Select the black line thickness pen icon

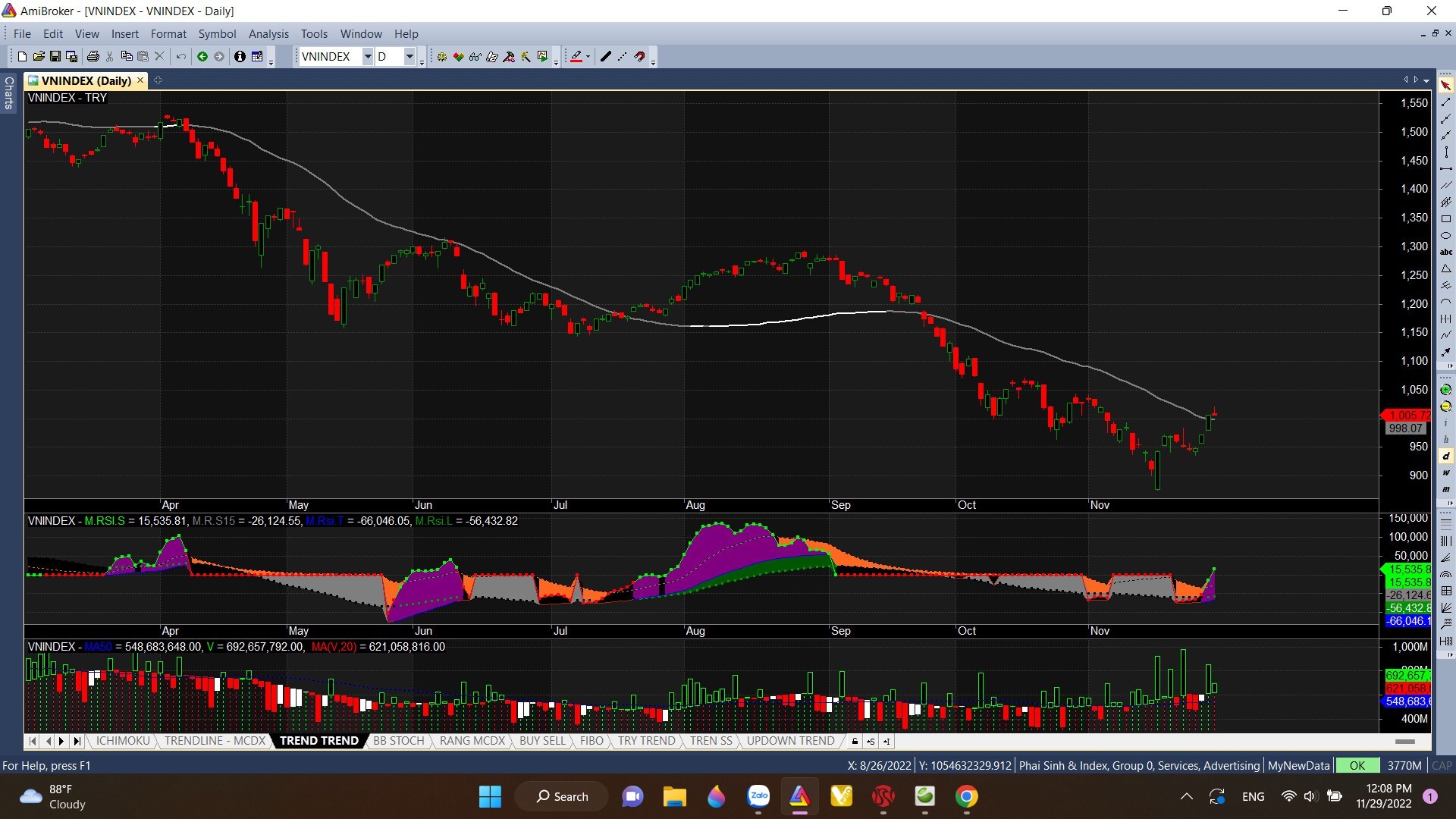[605, 57]
